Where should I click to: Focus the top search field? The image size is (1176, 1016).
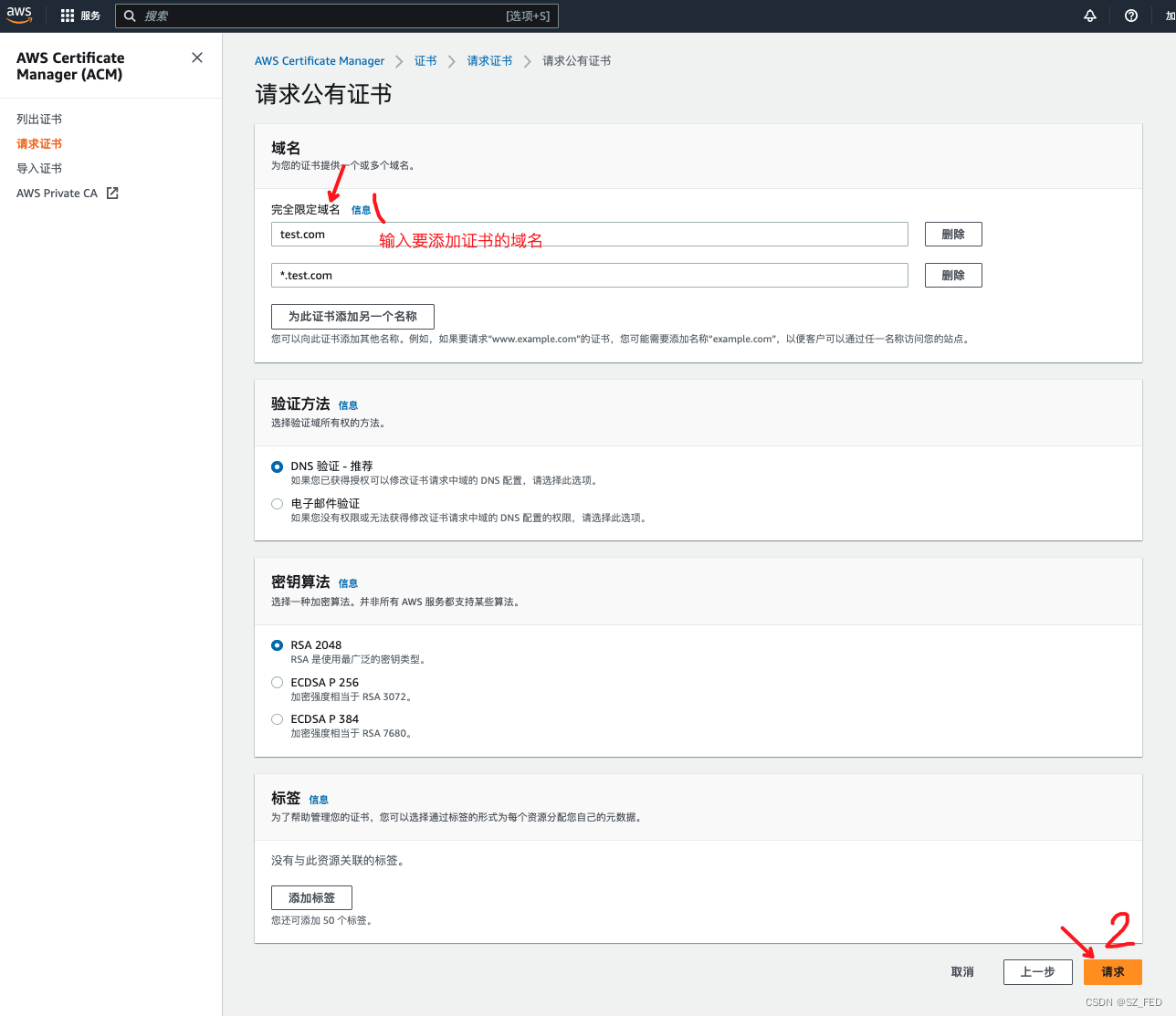click(337, 16)
